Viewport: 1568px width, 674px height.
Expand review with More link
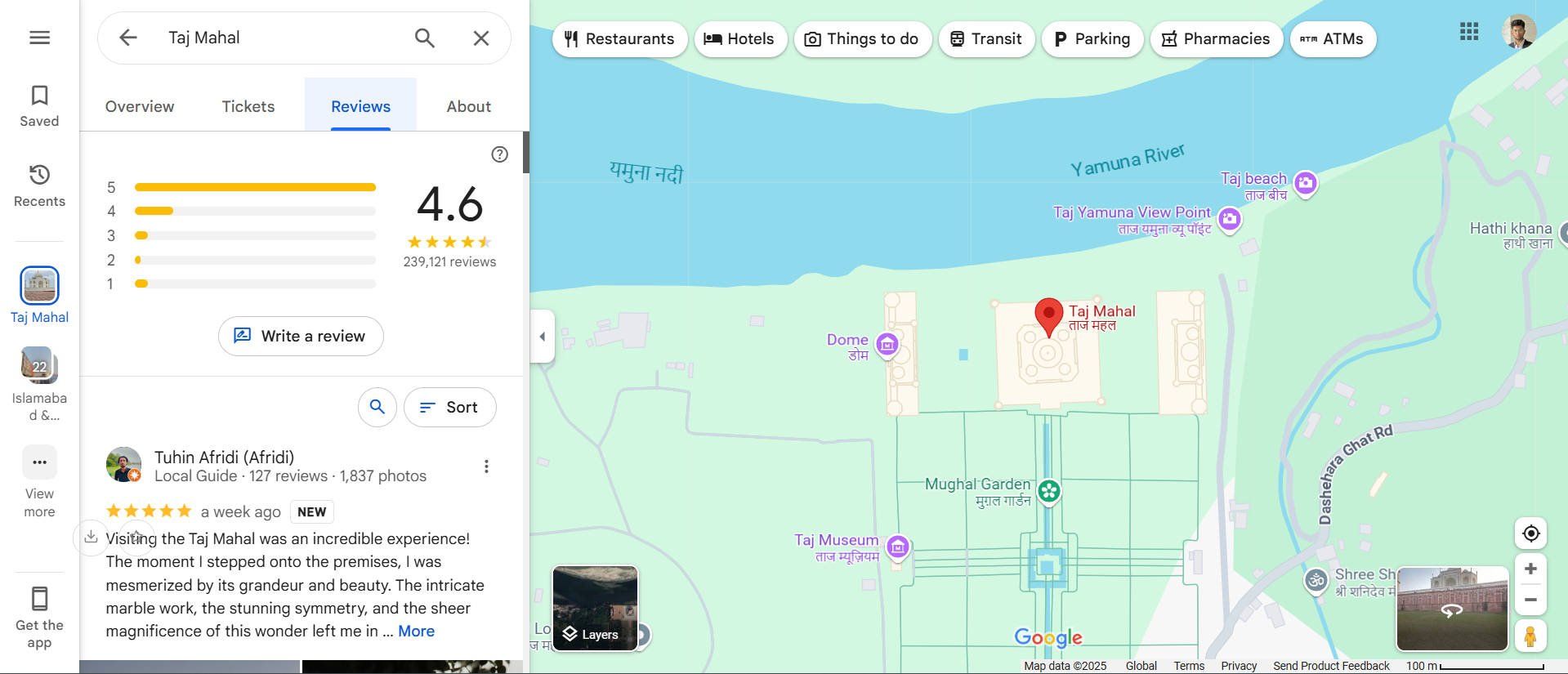417,631
